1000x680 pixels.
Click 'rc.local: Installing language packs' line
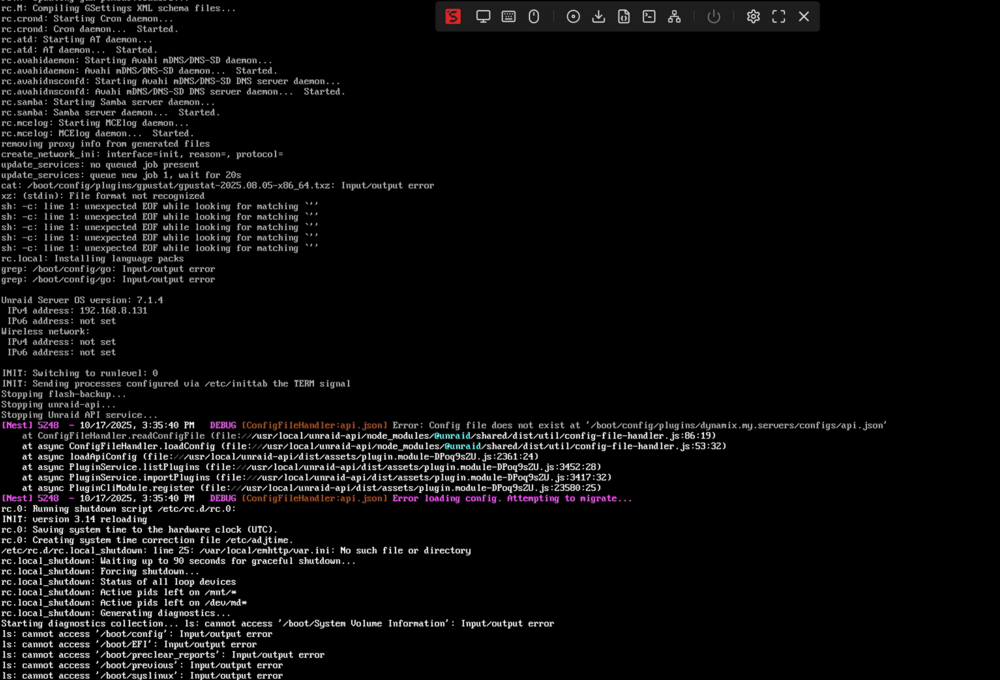click(x=92, y=258)
